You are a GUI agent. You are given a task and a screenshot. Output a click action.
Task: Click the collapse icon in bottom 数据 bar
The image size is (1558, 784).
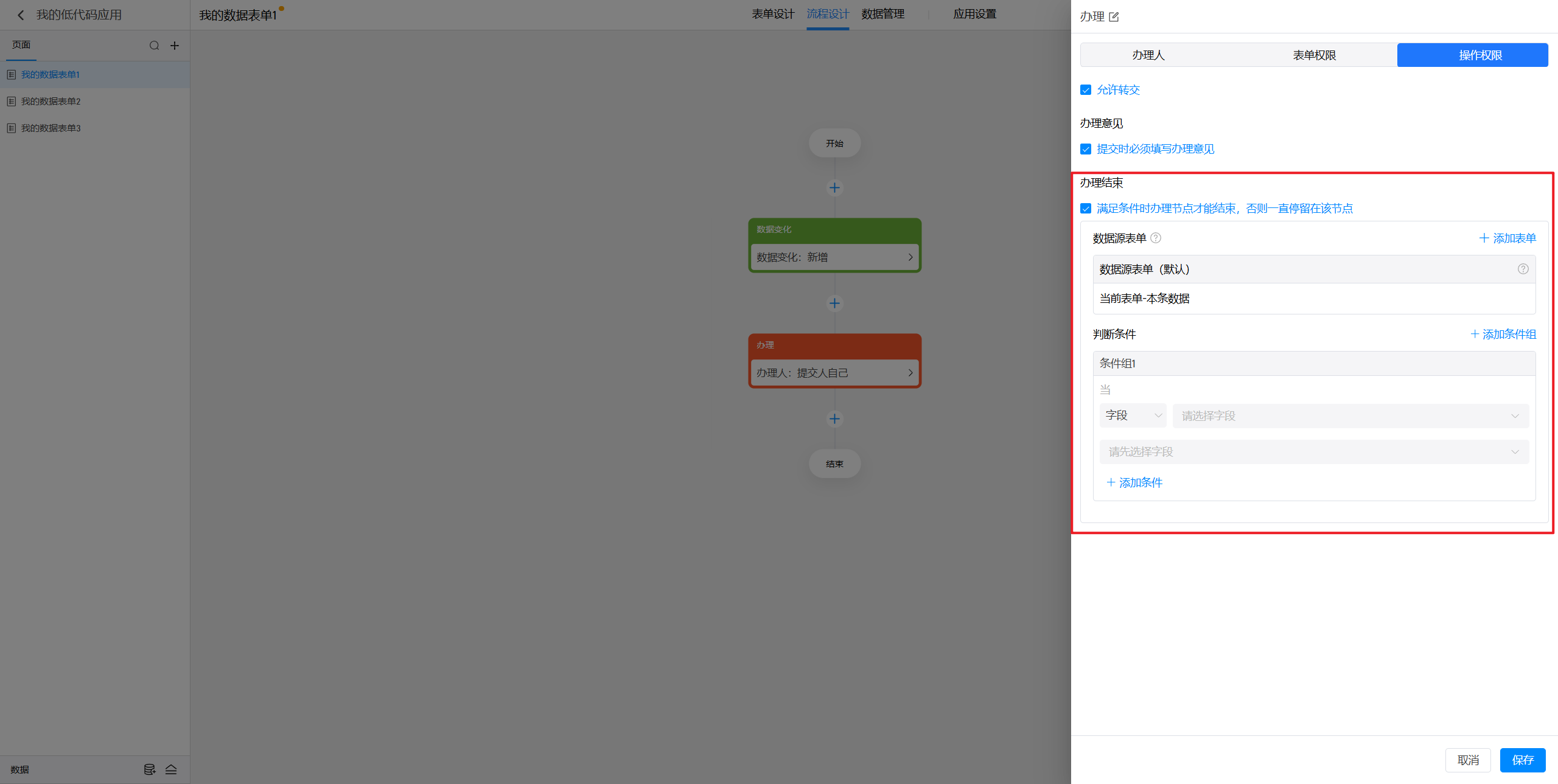click(x=171, y=769)
